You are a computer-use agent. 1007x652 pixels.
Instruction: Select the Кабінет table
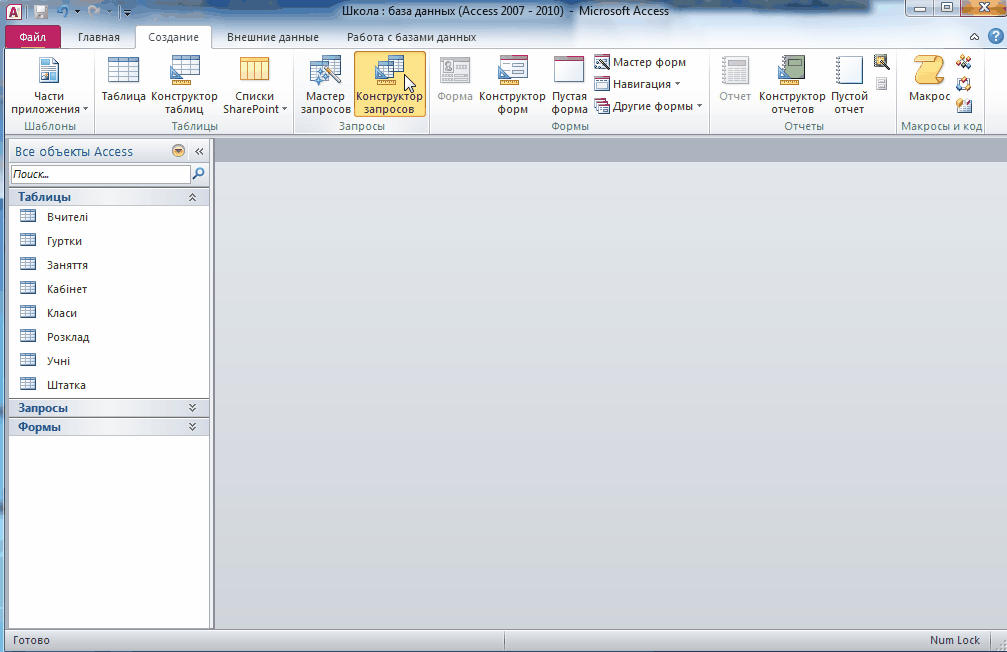click(109, 289)
